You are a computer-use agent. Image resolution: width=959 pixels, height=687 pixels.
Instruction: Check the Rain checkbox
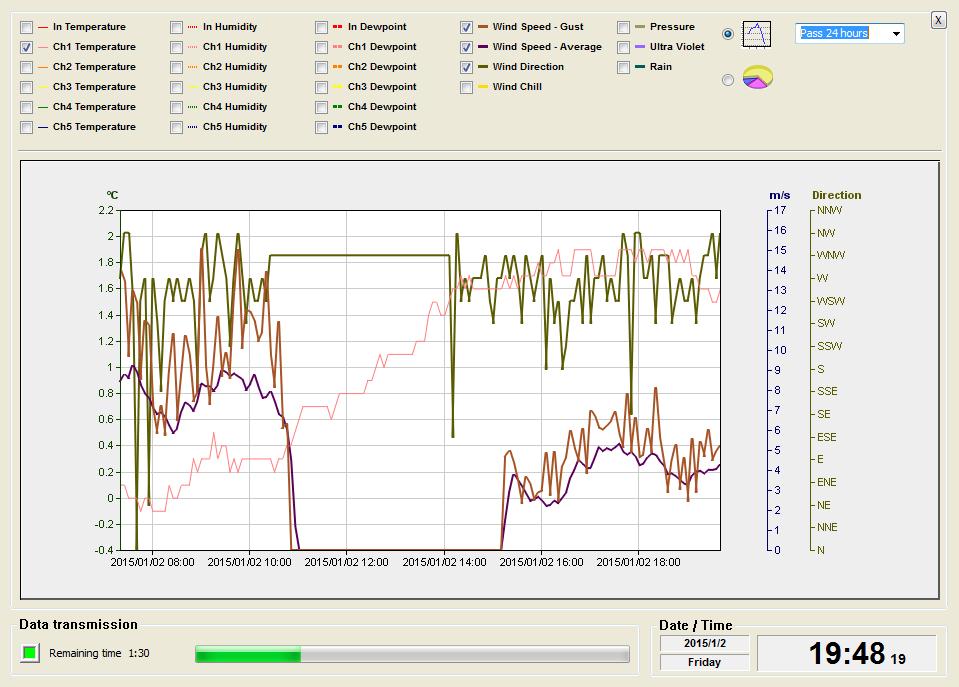tap(624, 67)
